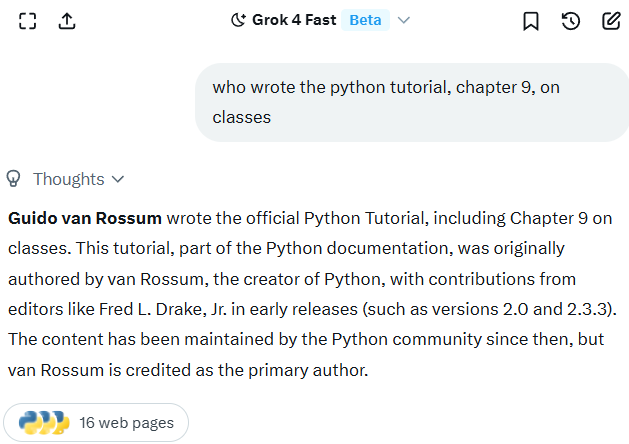Click the Beta badge
Screen dimensions: 629x444
pyautogui.click(x=365, y=20)
